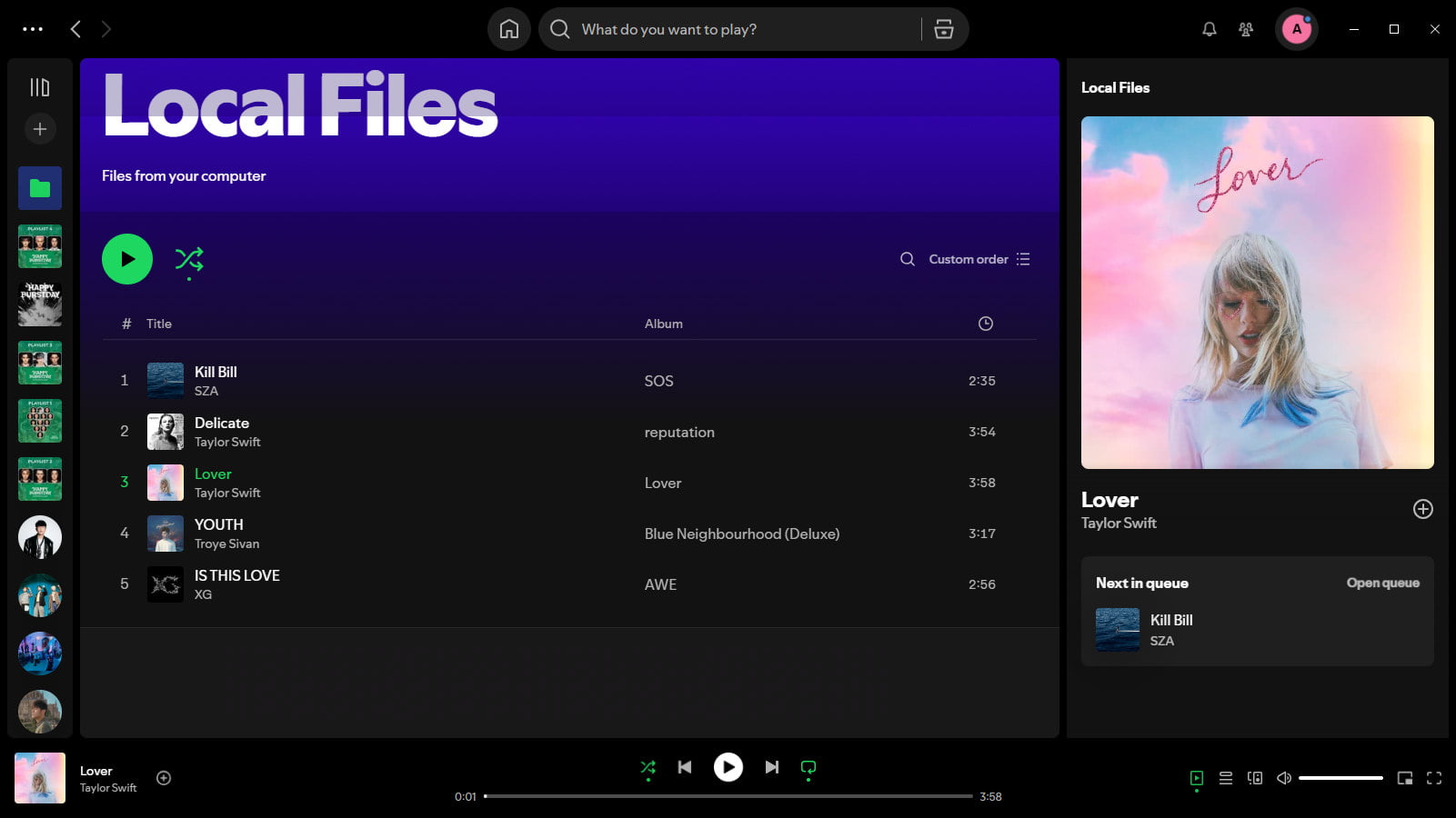Create a new playlist with plus button
The width and height of the screenshot is (1456, 818).
40,129
